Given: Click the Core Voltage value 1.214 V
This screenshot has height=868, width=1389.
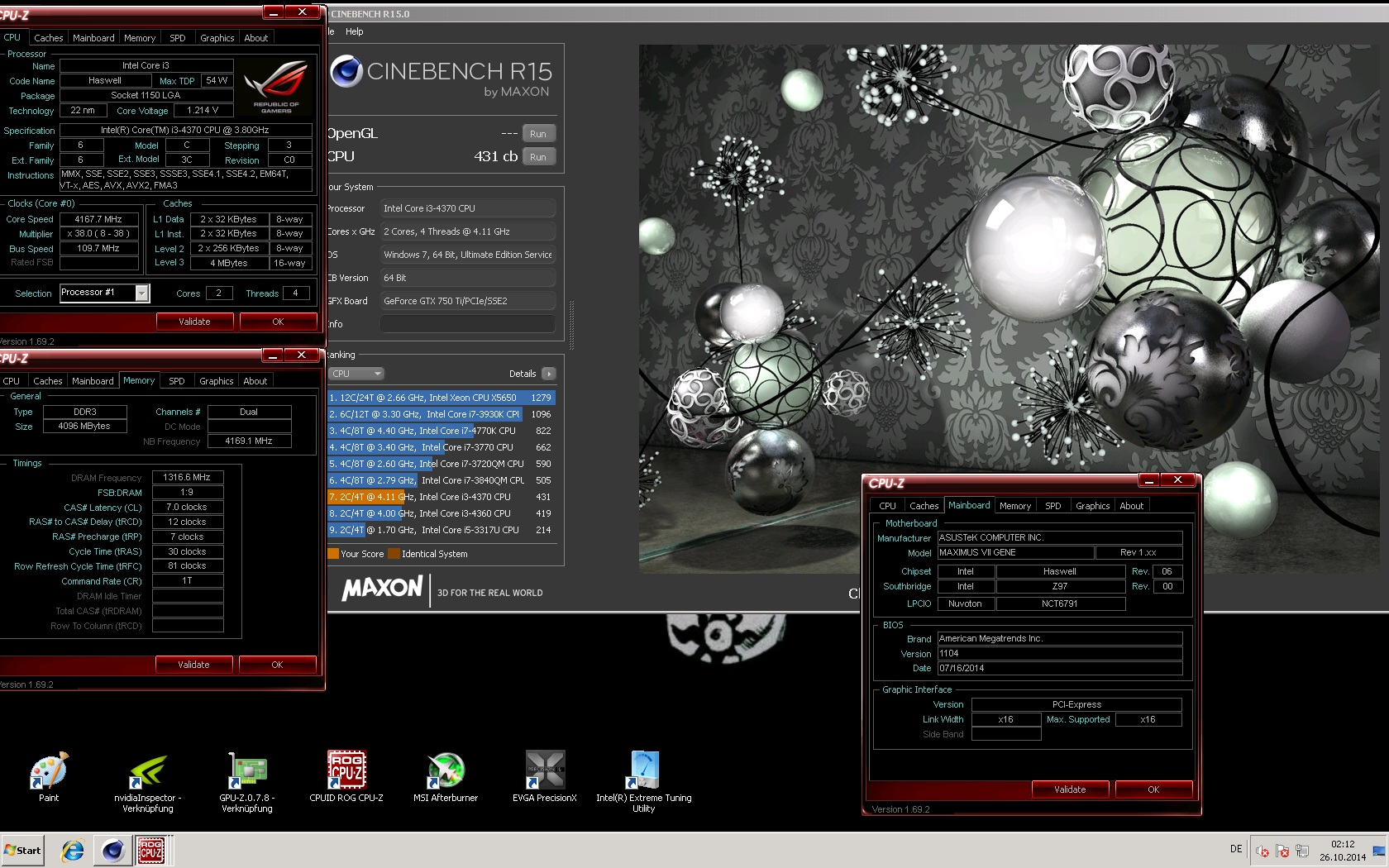Looking at the screenshot, I should (203, 110).
